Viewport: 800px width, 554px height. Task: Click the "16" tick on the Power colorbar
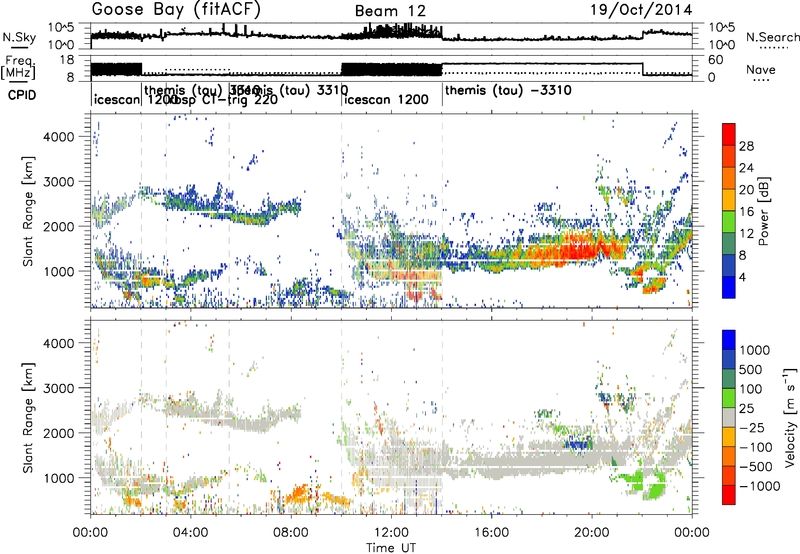tap(746, 212)
